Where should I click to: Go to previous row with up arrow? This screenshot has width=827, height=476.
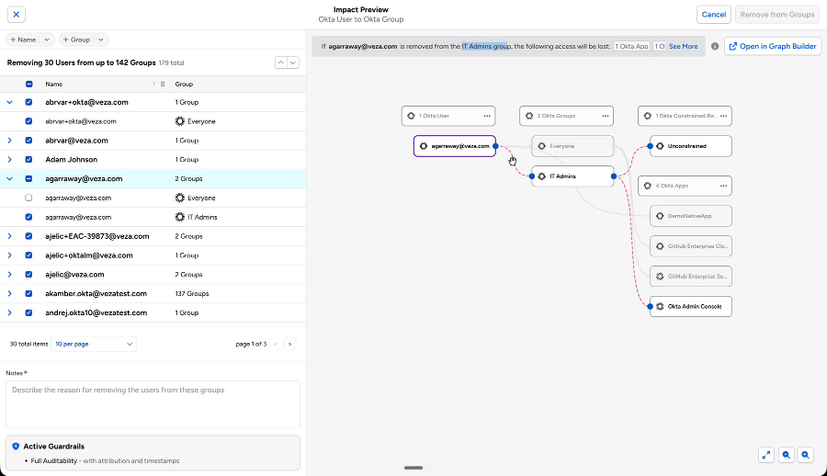coord(281,63)
